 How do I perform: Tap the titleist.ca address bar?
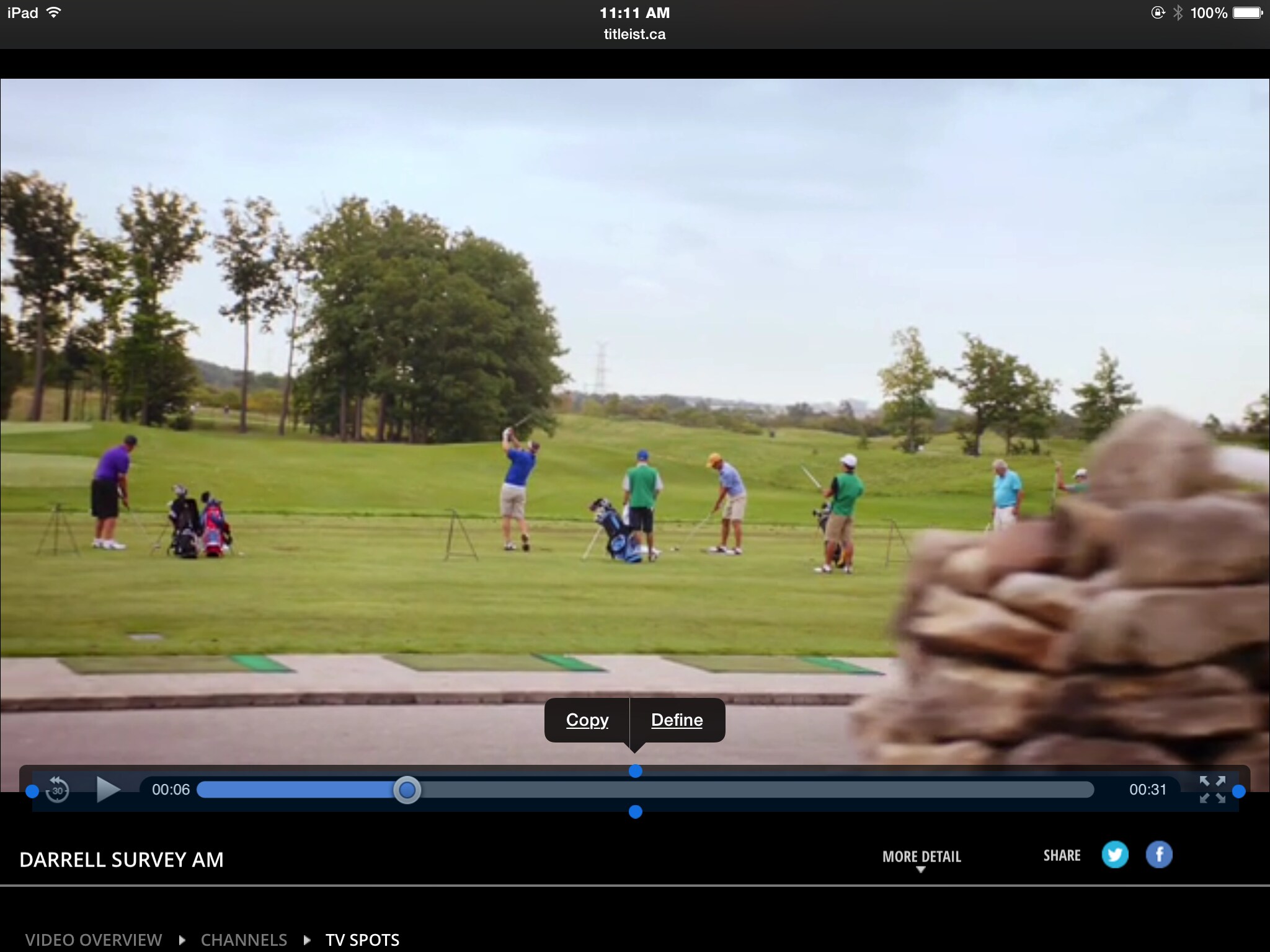coord(634,34)
